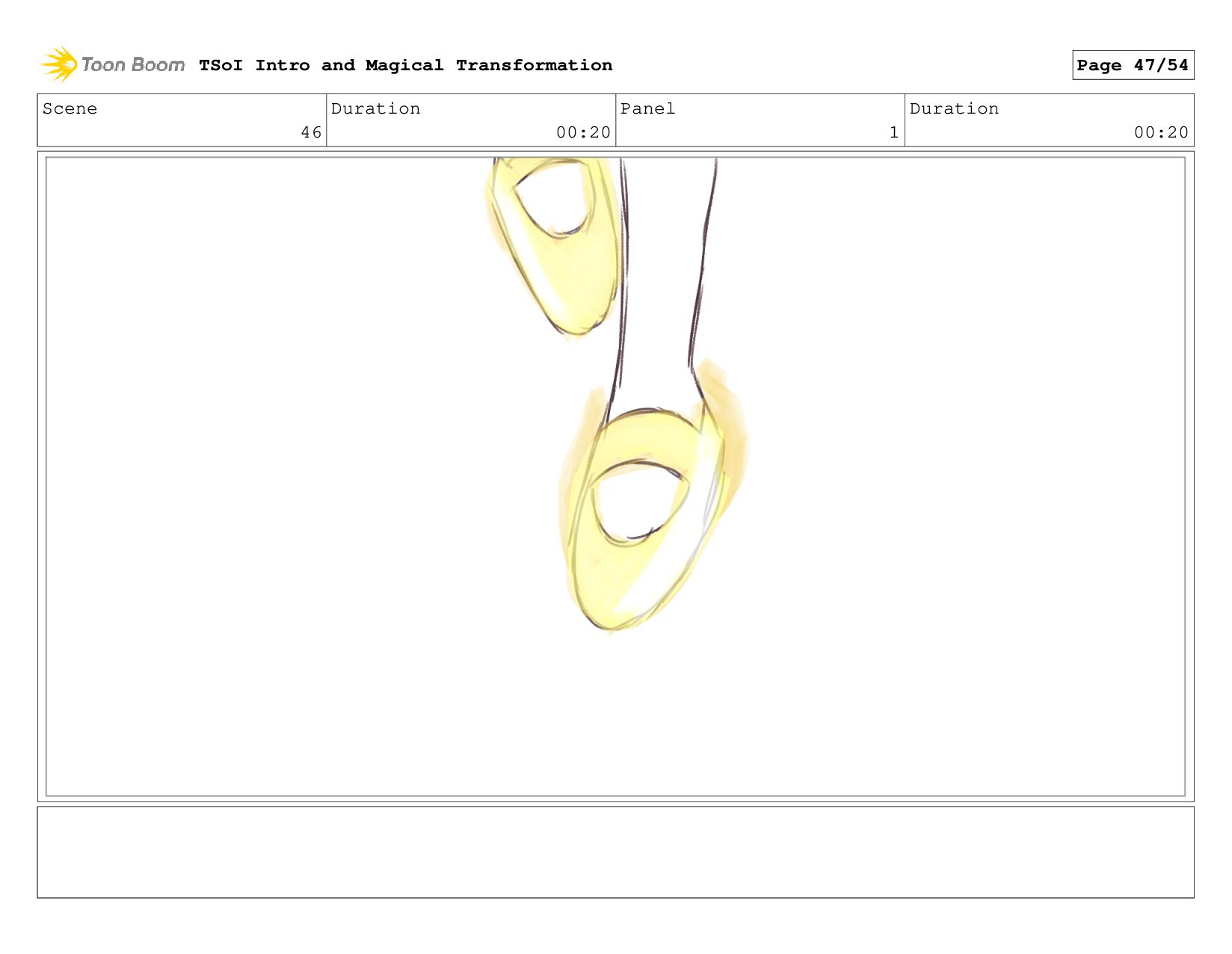
Task: Click the 'Panel' header label
Action: tap(647, 108)
